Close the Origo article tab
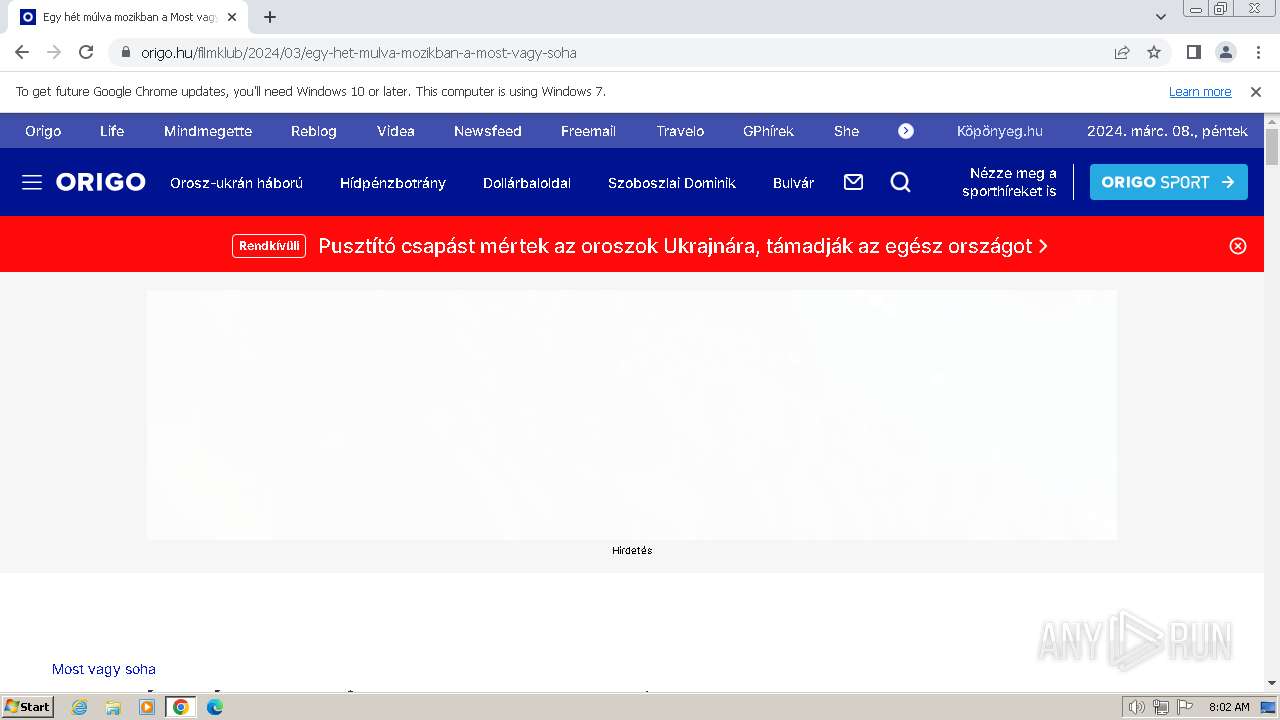This screenshot has width=1280, height=720. tap(232, 17)
